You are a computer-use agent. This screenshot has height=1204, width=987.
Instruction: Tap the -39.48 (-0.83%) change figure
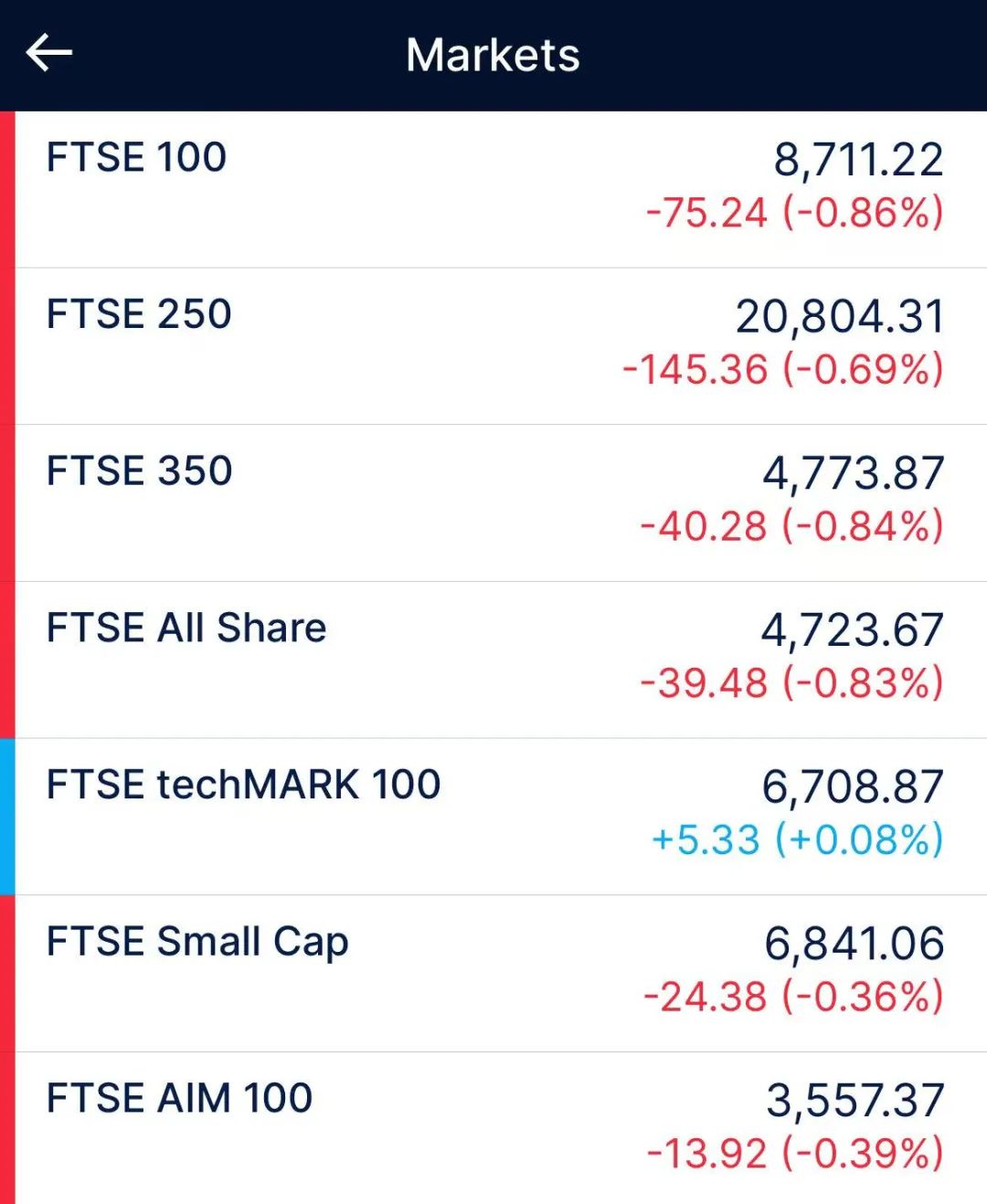coord(791,683)
